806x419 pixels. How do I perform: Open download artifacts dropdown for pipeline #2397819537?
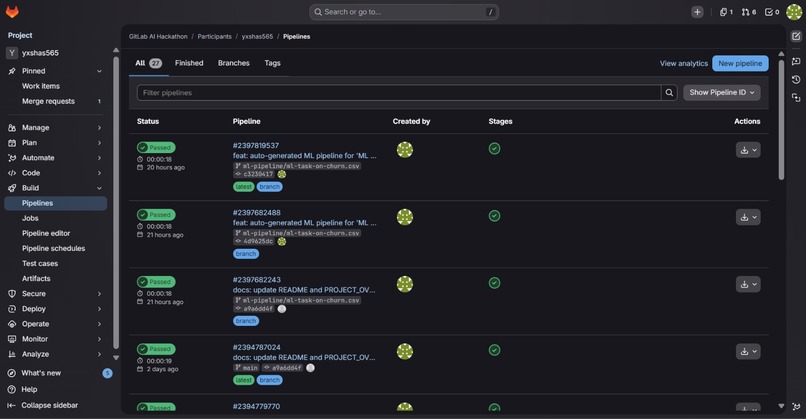[x=748, y=150]
